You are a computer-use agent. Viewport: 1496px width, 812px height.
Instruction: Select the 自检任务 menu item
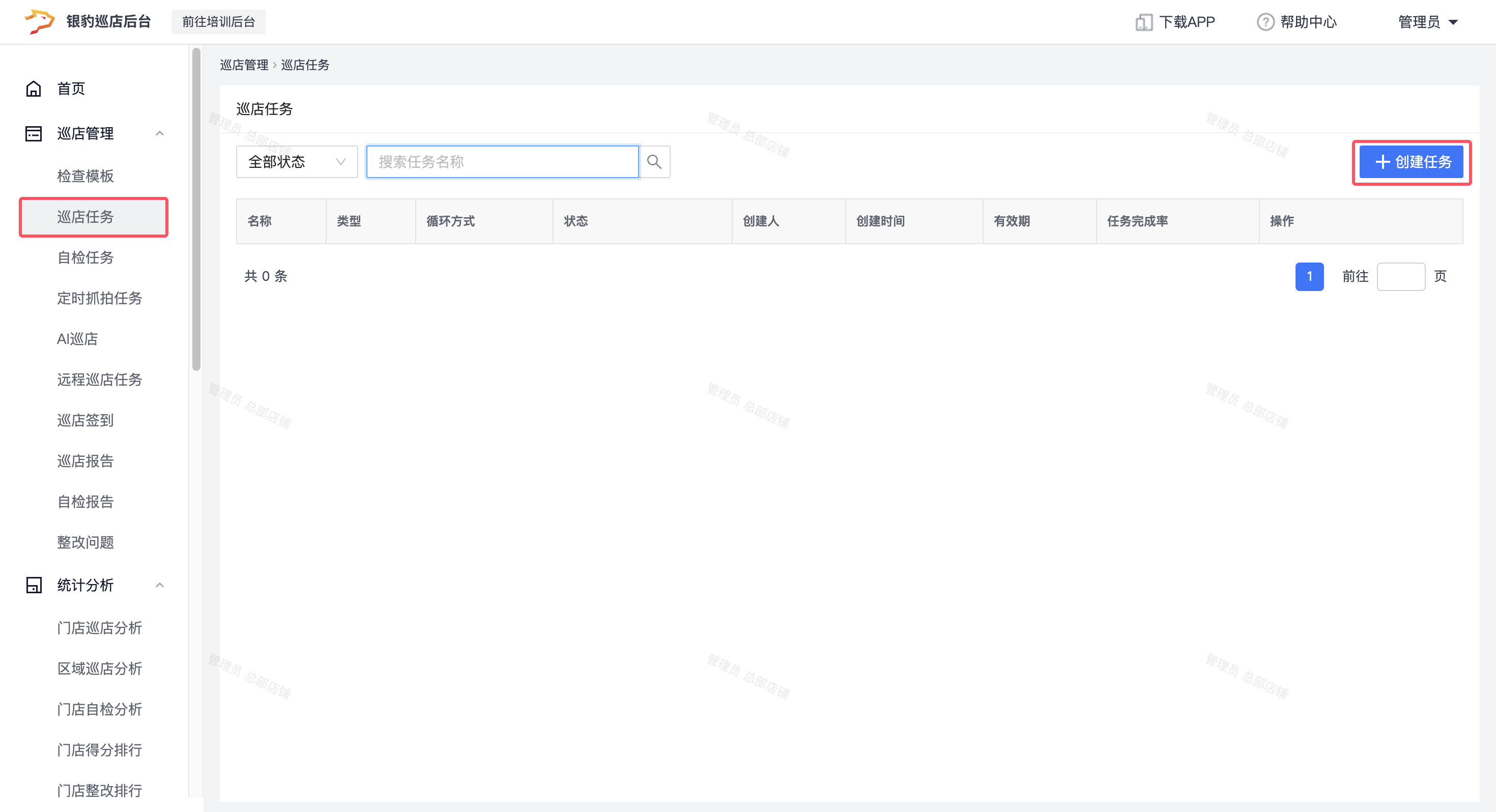point(85,257)
